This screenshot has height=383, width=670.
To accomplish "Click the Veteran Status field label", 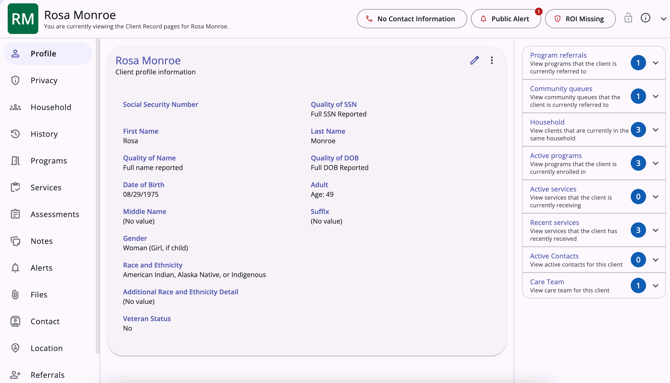I will point(147,318).
